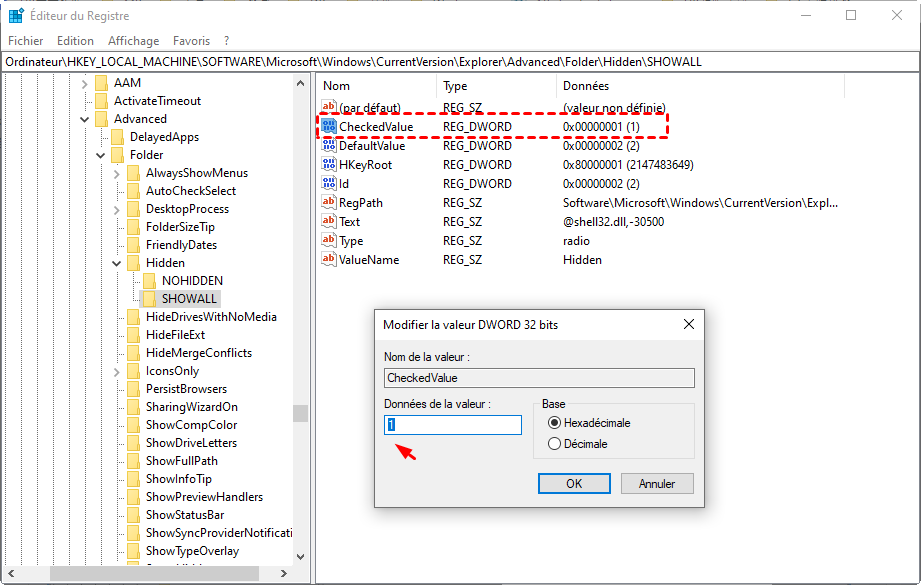Click the tree horizontal scrollbar thumb

(x=154, y=573)
